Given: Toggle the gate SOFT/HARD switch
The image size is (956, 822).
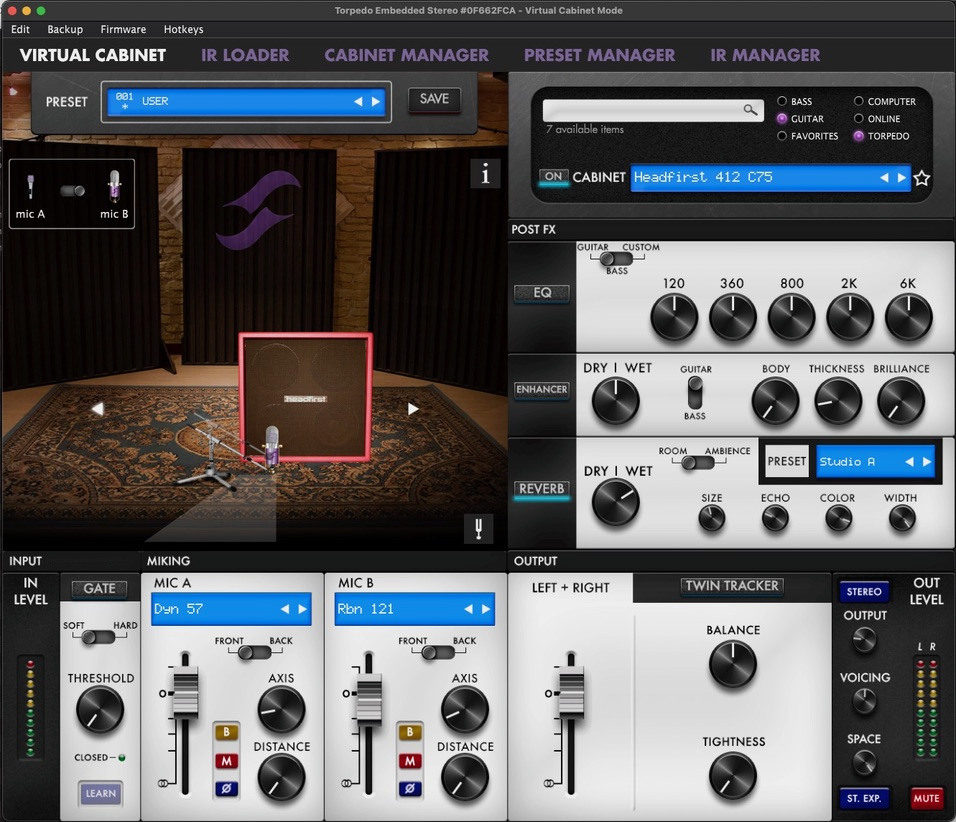Looking at the screenshot, I should tap(98, 637).
